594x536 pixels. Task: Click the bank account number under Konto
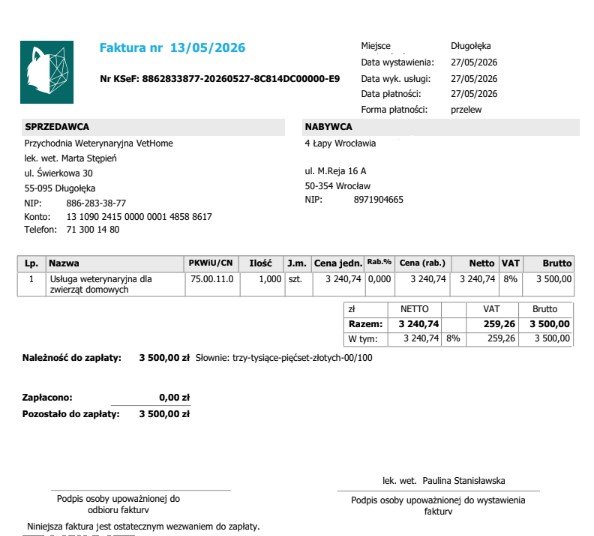[x=139, y=217]
